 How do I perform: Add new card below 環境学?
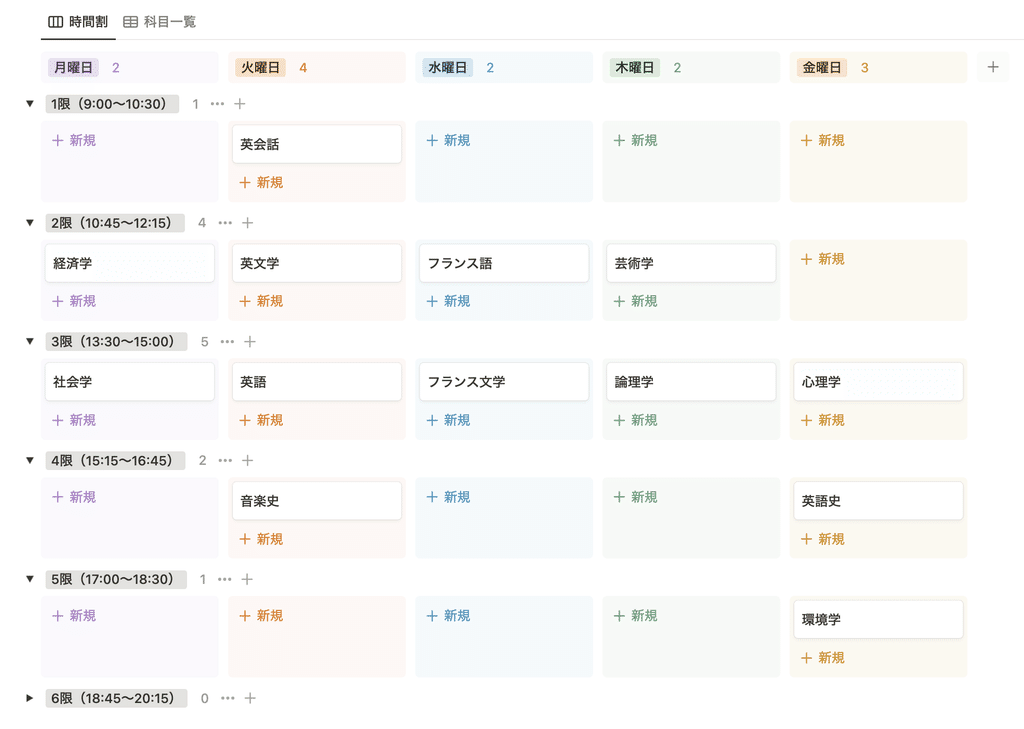(822, 658)
